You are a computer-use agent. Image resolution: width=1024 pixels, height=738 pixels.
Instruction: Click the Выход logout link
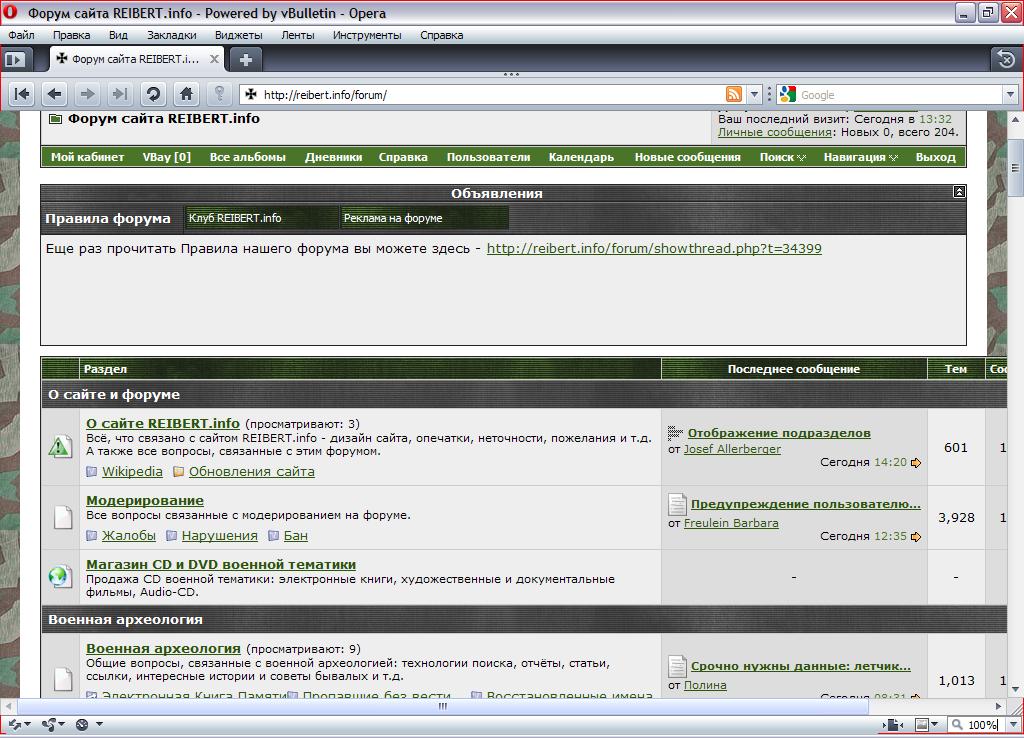[936, 157]
